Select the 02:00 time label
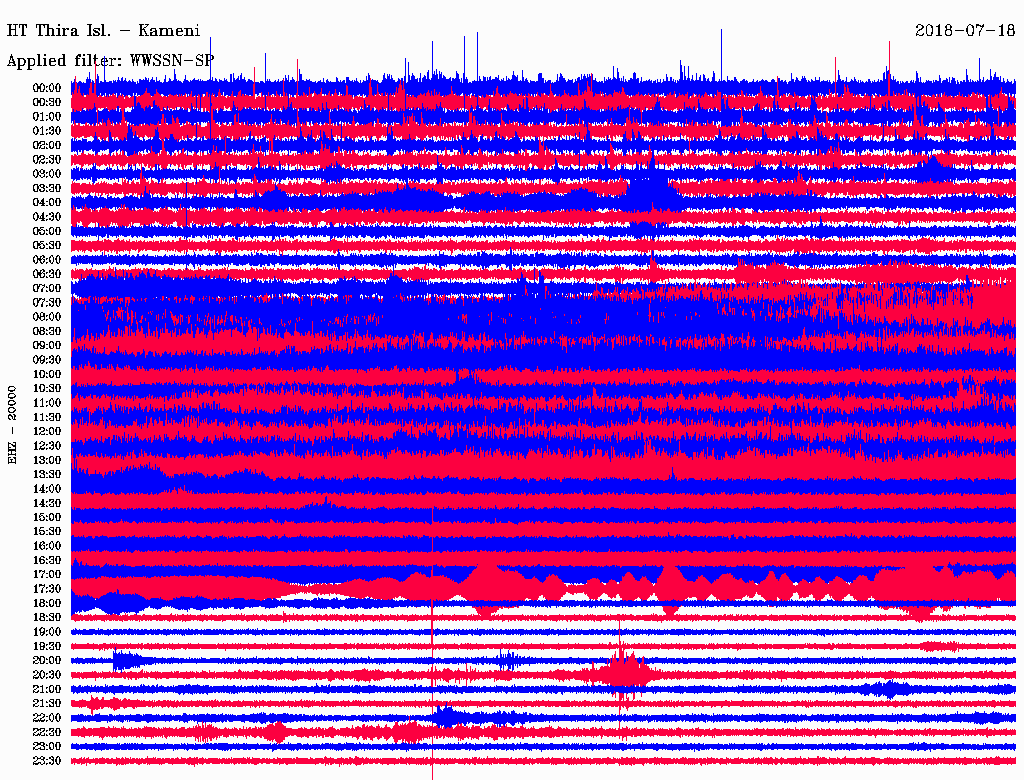The width and height of the screenshot is (1024, 780). (x=47, y=145)
